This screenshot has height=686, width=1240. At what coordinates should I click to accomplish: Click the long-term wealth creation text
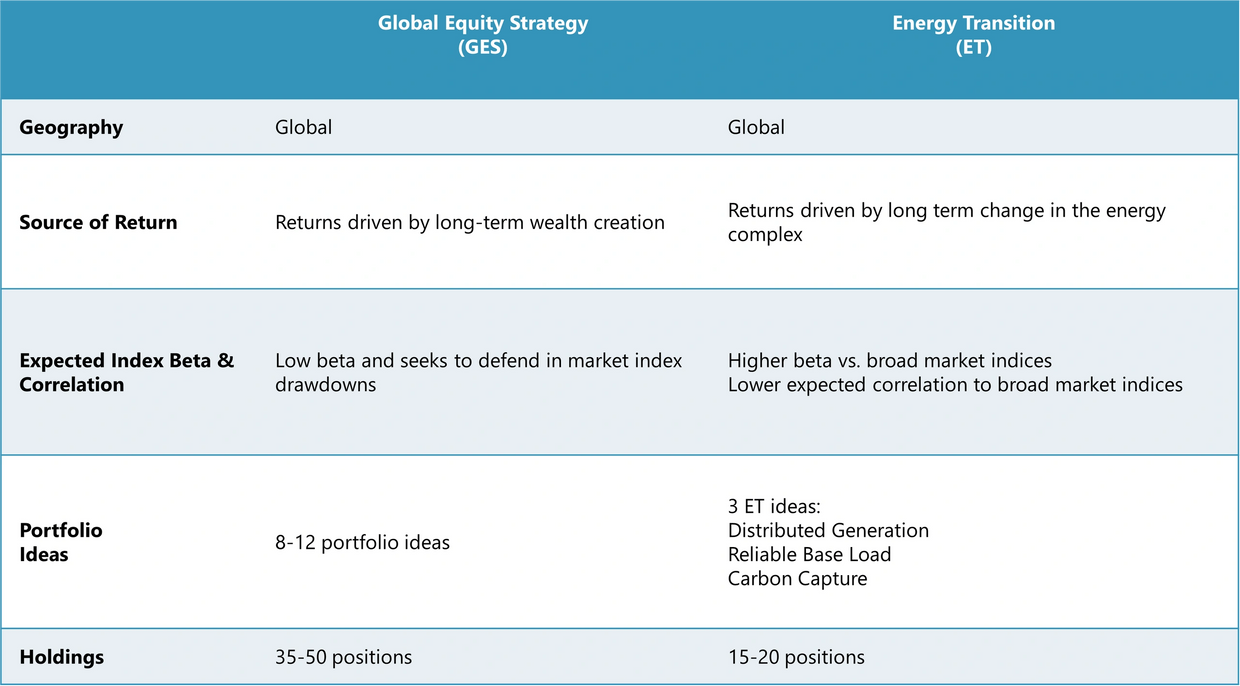[x=469, y=222]
